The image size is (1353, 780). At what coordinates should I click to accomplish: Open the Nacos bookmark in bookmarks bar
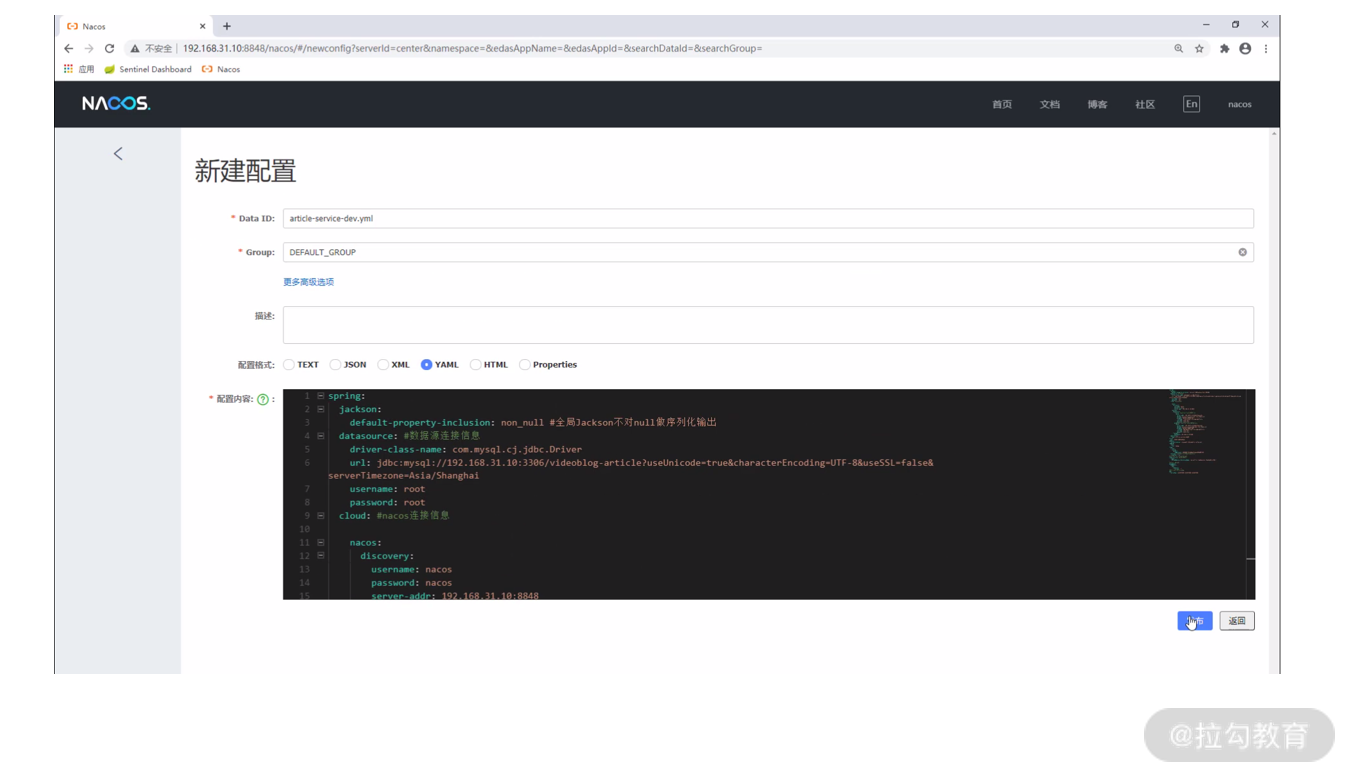[221, 69]
